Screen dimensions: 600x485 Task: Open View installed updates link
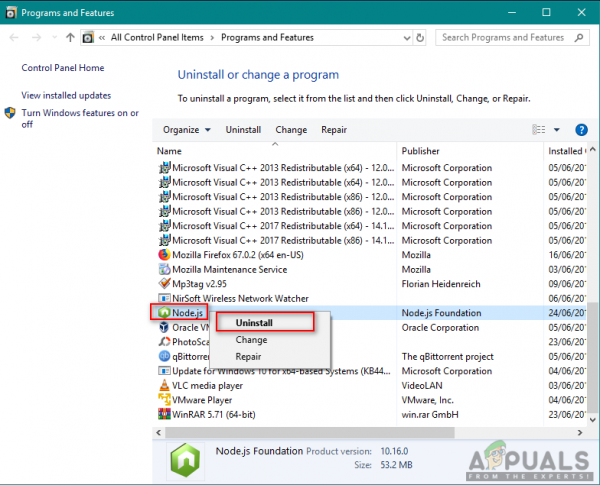(x=66, y=95)
